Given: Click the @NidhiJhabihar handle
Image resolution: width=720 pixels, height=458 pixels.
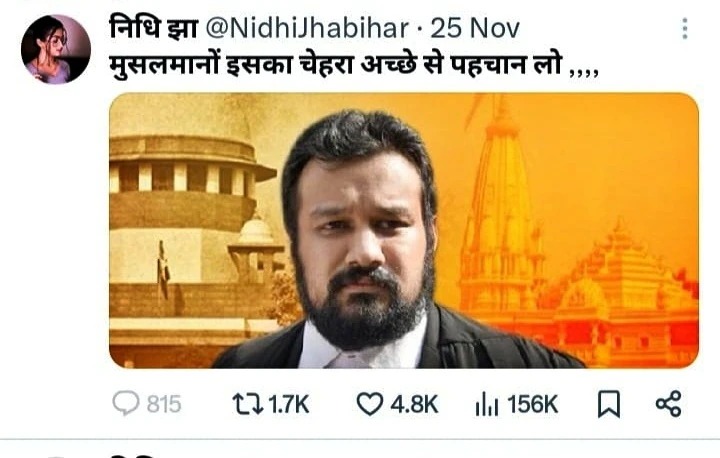Looking at the screenshot, I should coord(307,28).
